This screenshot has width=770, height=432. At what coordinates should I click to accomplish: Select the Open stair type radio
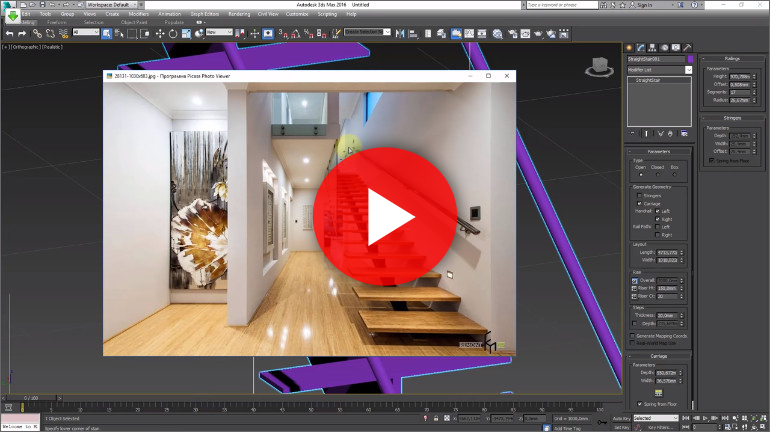pyautogui.click(x=641, y=175)
